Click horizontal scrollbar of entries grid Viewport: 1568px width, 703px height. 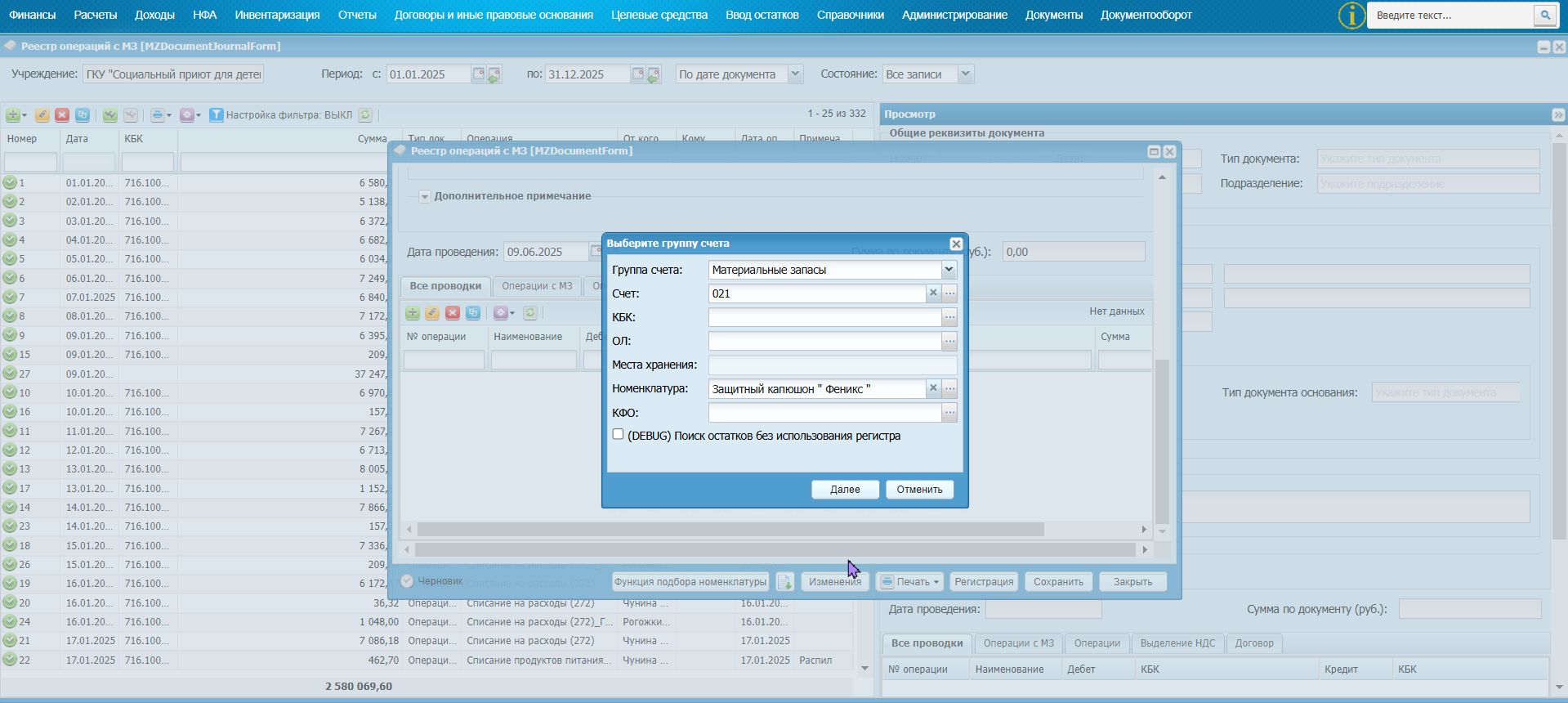coord(730,530)
